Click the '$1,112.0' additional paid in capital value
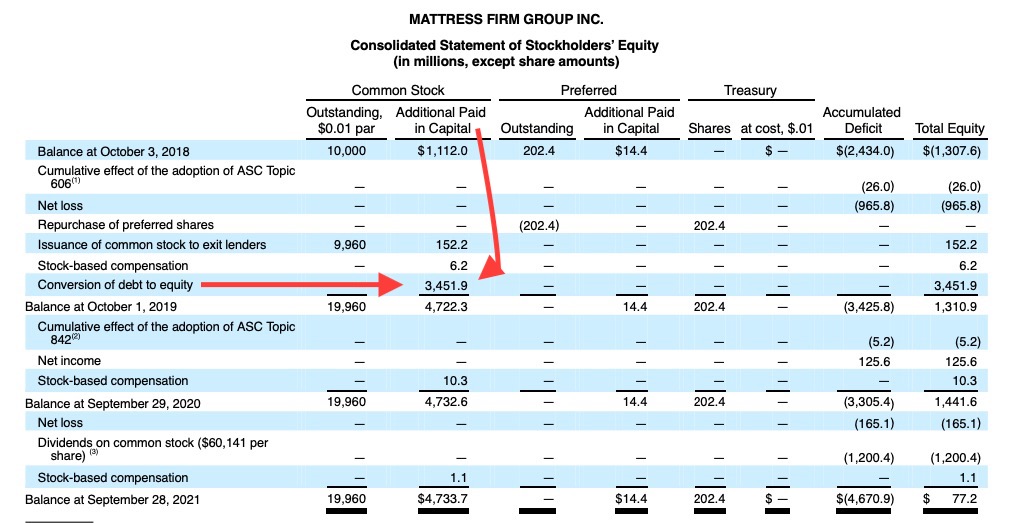The image size is (1011, 523). [442, 151]
